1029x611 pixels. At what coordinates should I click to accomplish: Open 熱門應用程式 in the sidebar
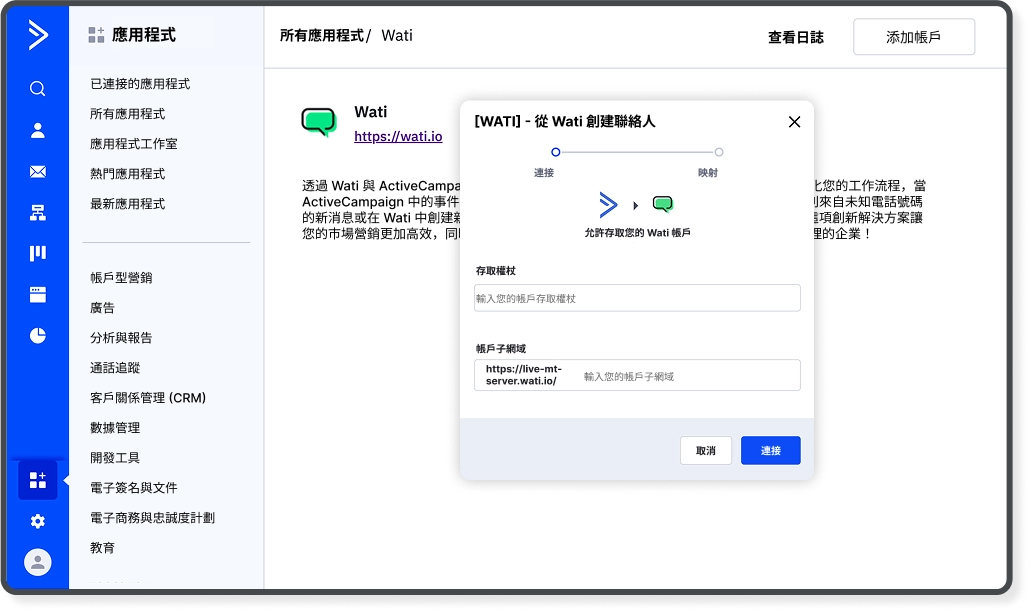pyautogui.click(x=127, y=174)
